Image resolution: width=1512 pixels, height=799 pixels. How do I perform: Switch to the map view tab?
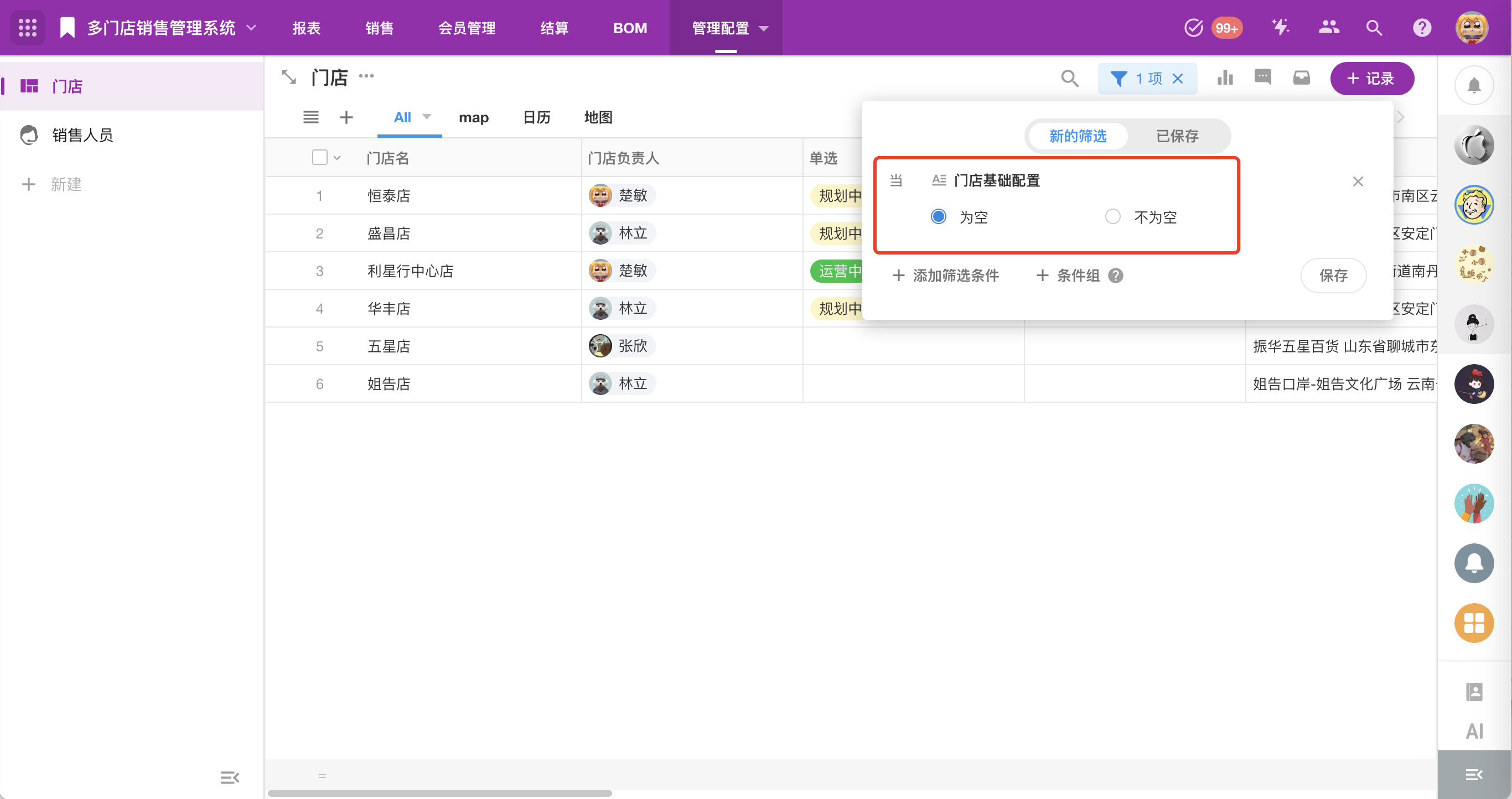click(473, 117)
